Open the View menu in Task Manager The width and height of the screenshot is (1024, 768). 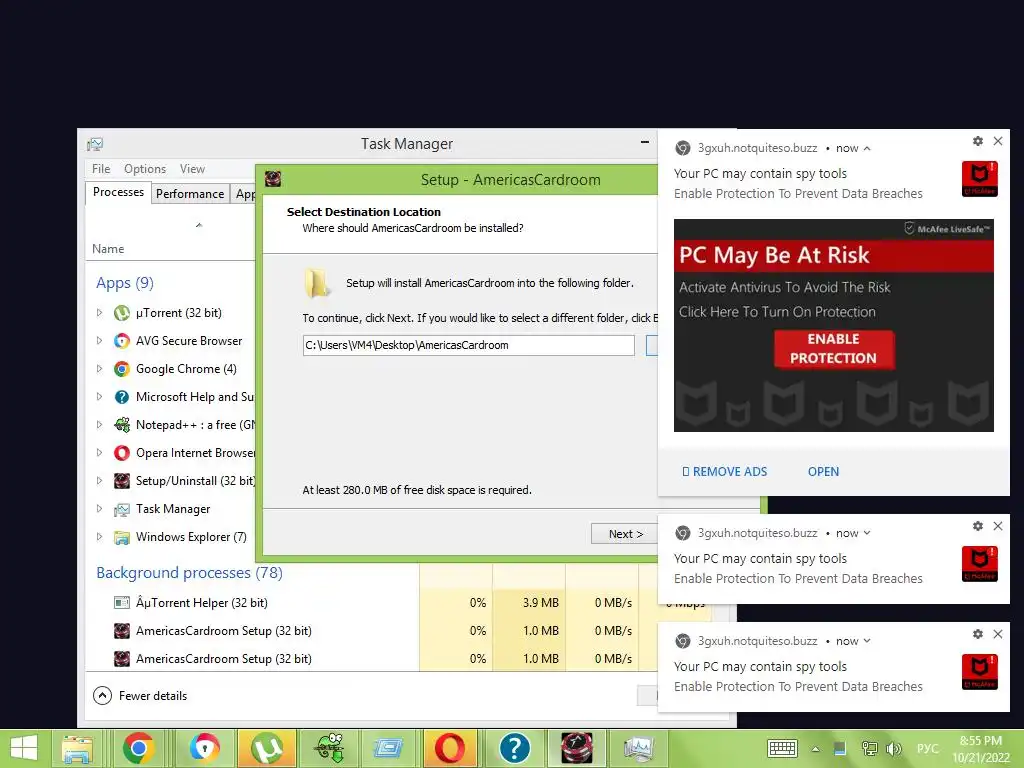(x=192, y=168)
